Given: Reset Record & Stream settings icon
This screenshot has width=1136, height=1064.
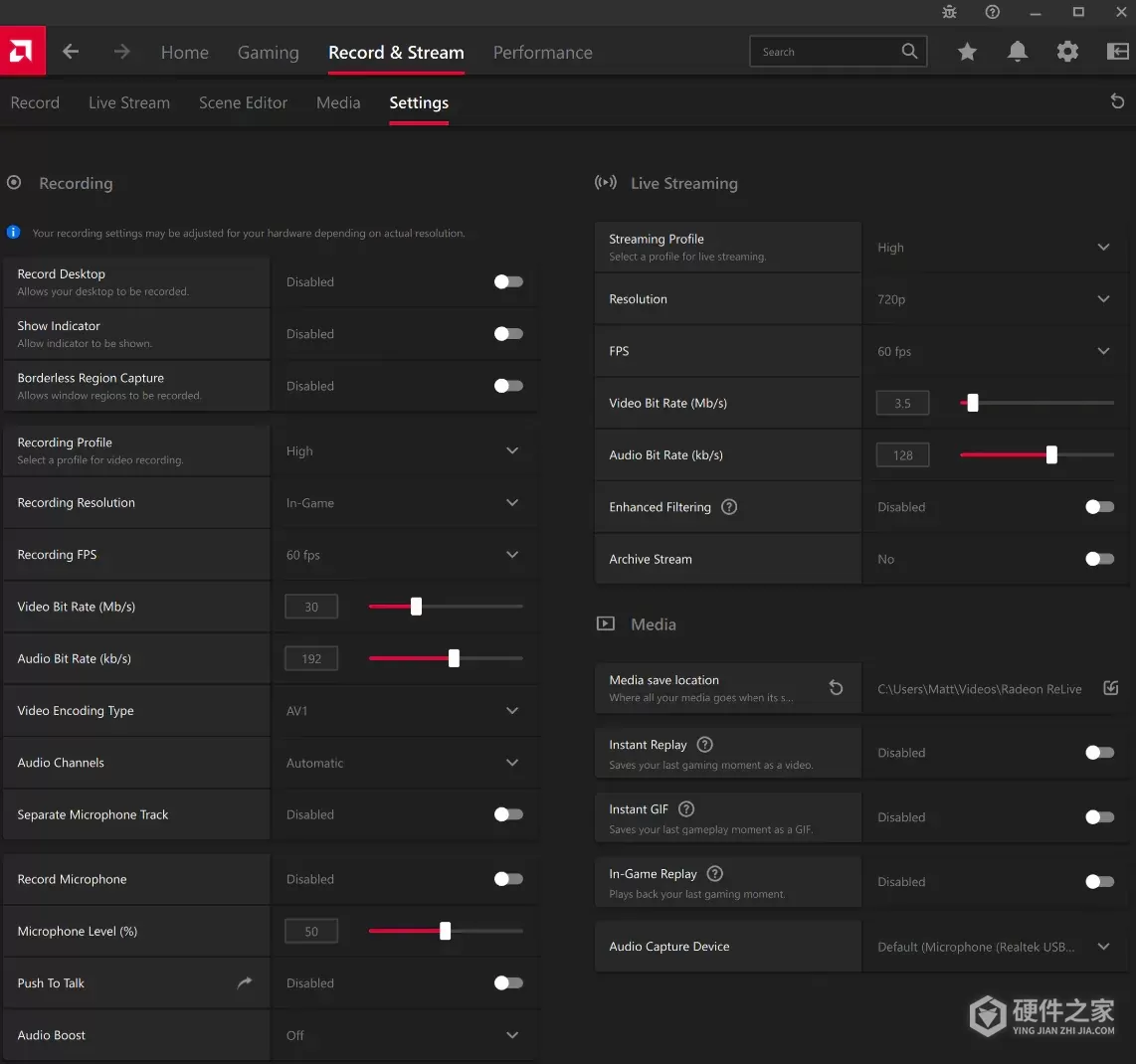Looking at the screenshot, I should pyautogui.click(x=1117, y=101).
